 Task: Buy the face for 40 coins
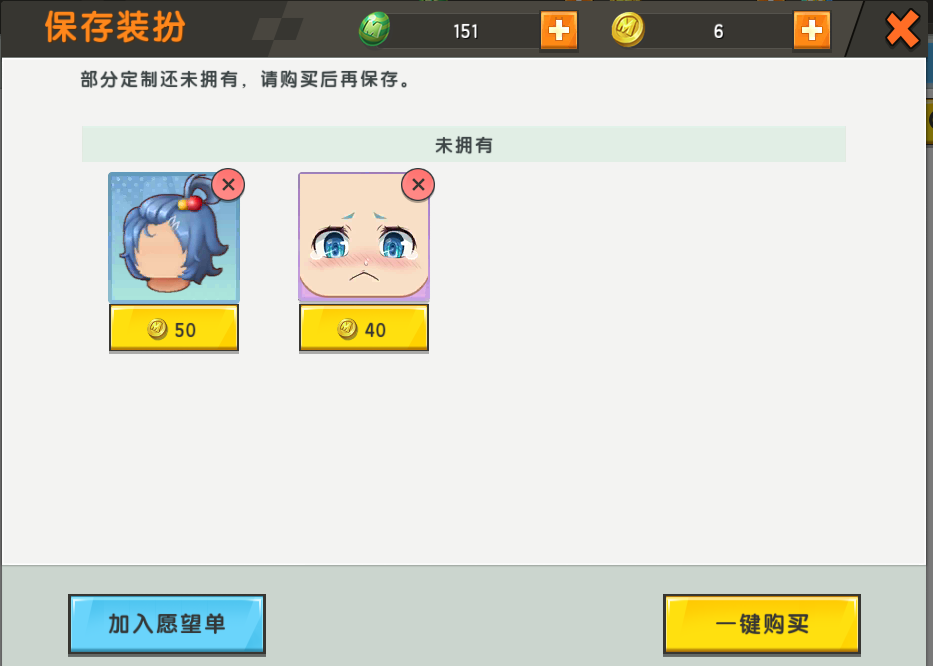[364, 328]
